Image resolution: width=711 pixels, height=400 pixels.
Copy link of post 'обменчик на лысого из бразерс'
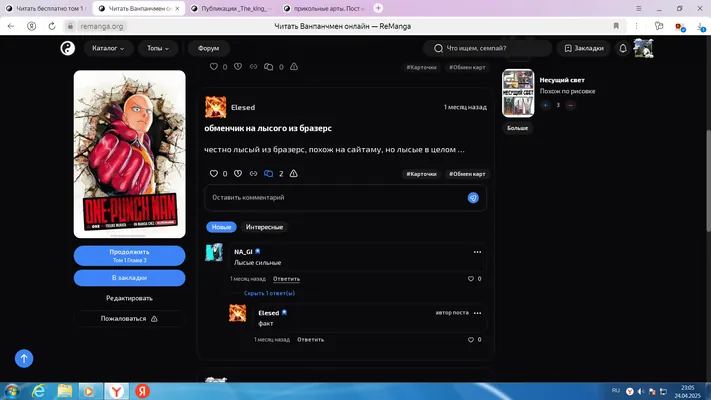253,173
